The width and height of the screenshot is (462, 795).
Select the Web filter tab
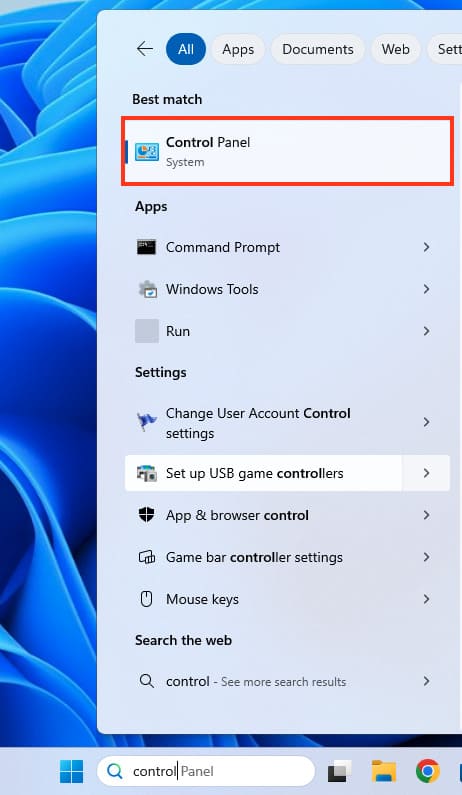point(396,49)
